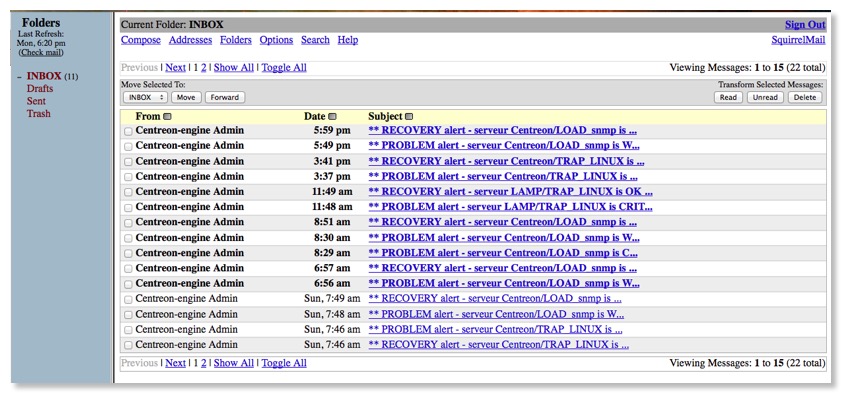Mark selected messages with the Read button
Viewport: 841px width, 393px height.
(728, 98)
